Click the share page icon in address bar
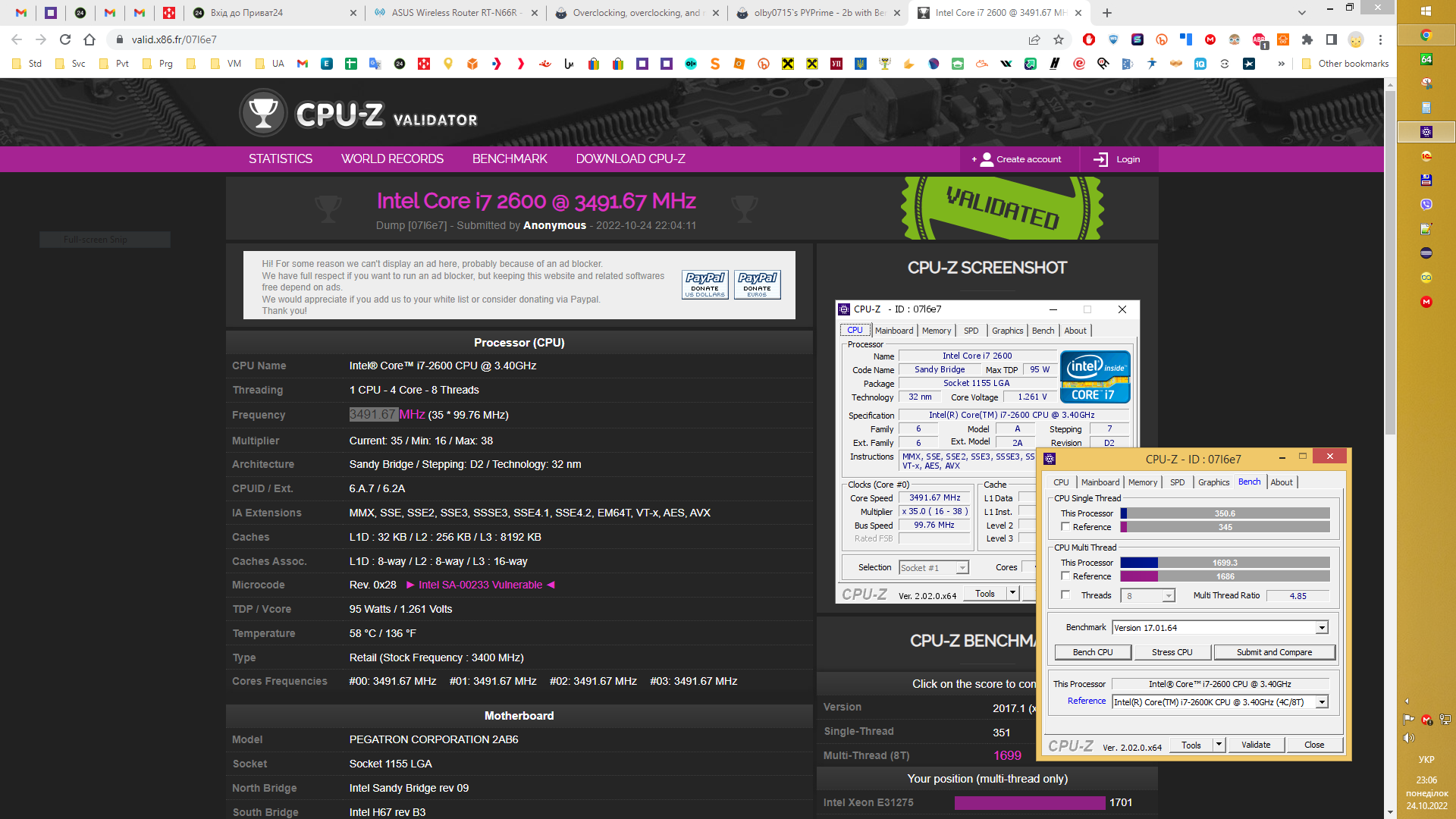This screenshot has width=1456, height=819. coord(1034,39)
